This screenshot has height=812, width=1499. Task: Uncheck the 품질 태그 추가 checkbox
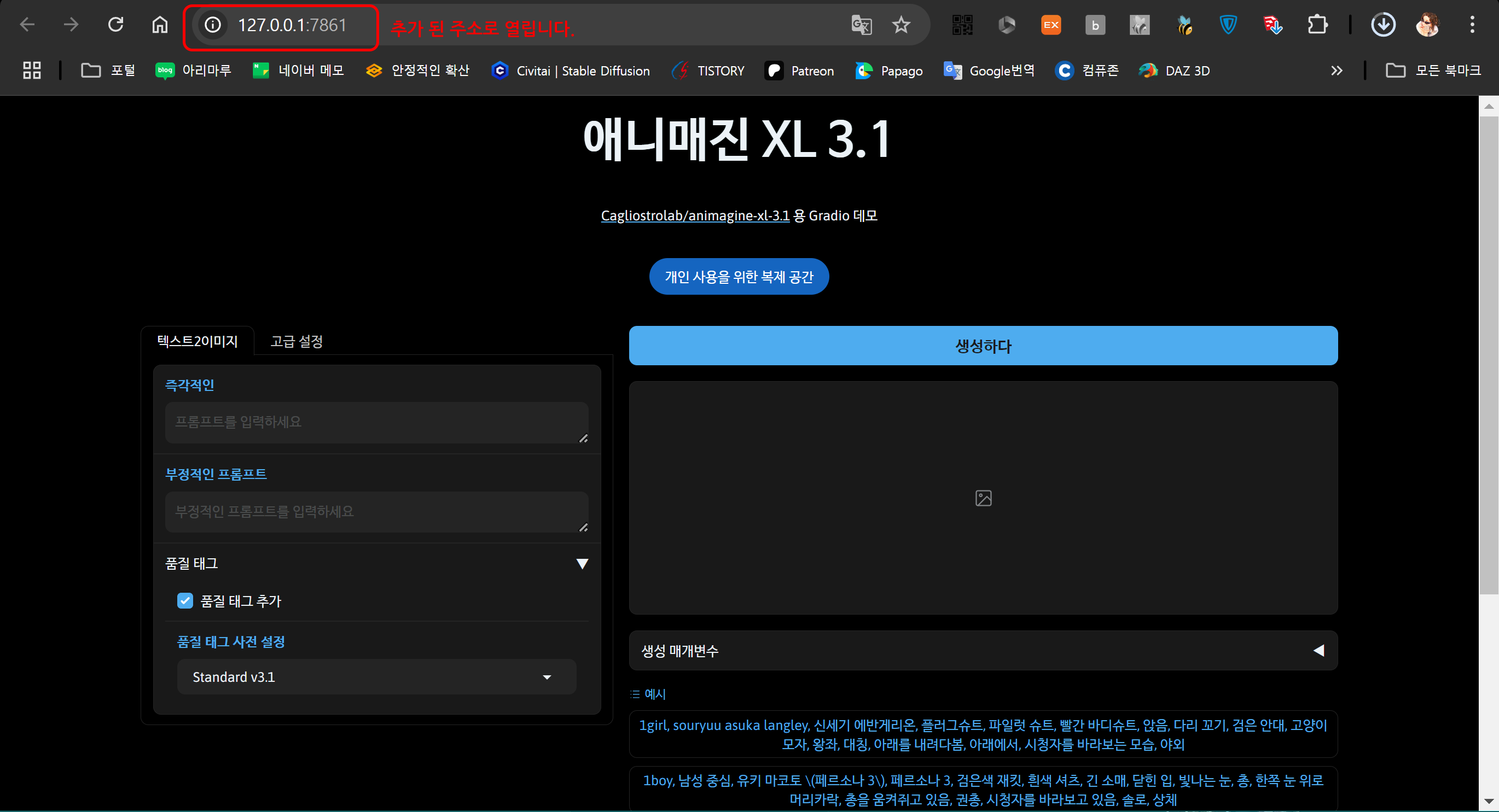pyautogui.click(x=185, y=601)
